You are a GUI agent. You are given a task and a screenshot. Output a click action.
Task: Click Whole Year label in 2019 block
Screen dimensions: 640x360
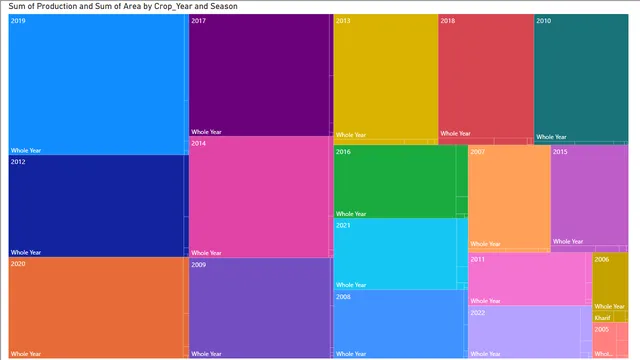(x=26, y=150)
